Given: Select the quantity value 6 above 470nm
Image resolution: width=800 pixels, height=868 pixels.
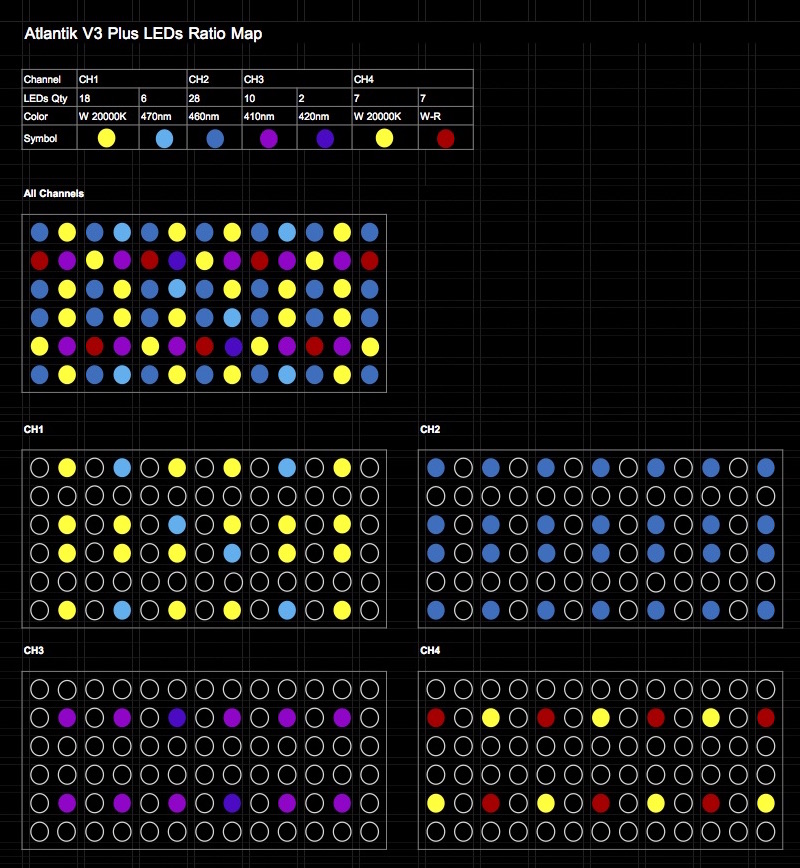Looking at the screenshot, I should click(x=144, y=98).
